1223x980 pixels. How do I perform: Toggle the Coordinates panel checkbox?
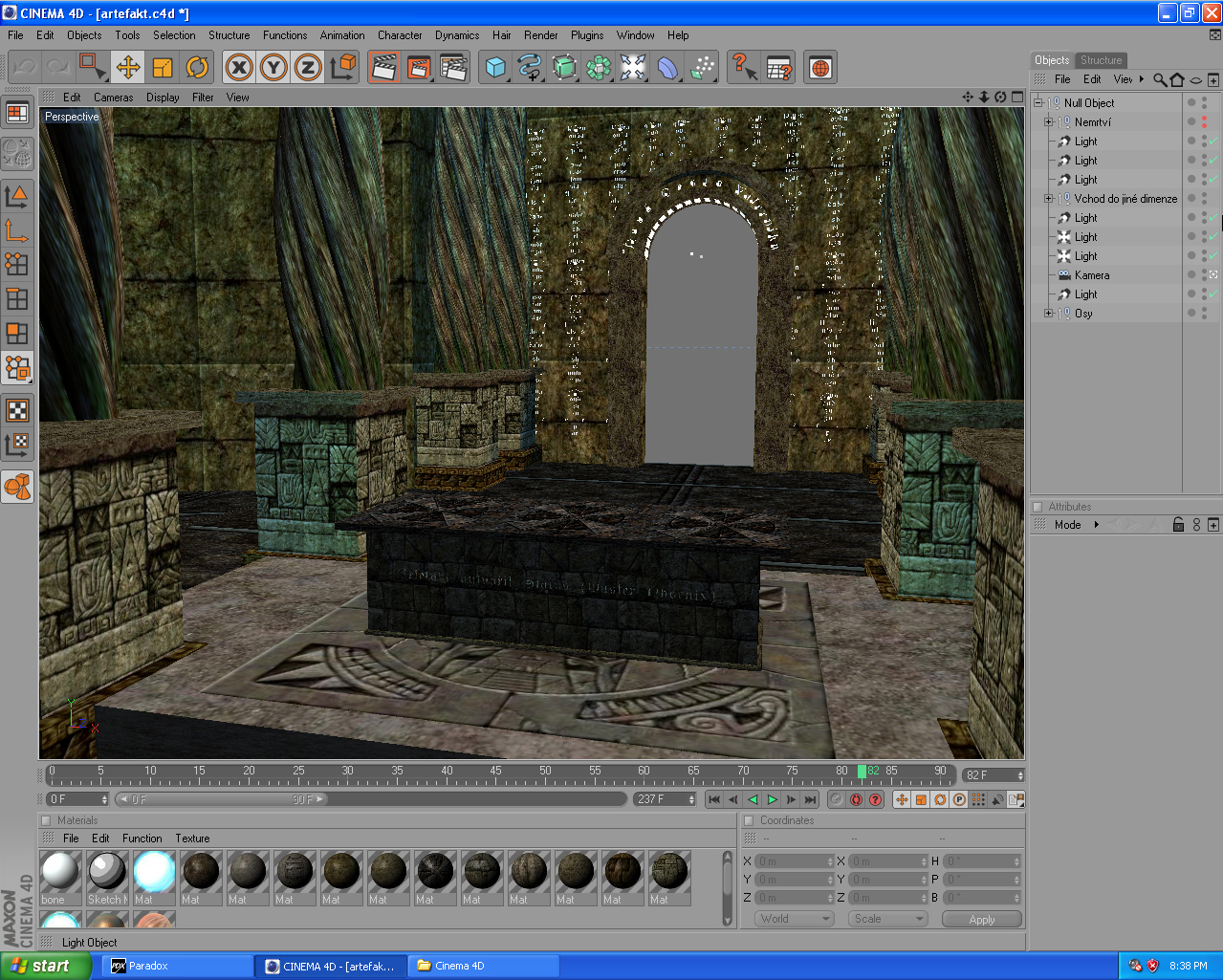749,820
